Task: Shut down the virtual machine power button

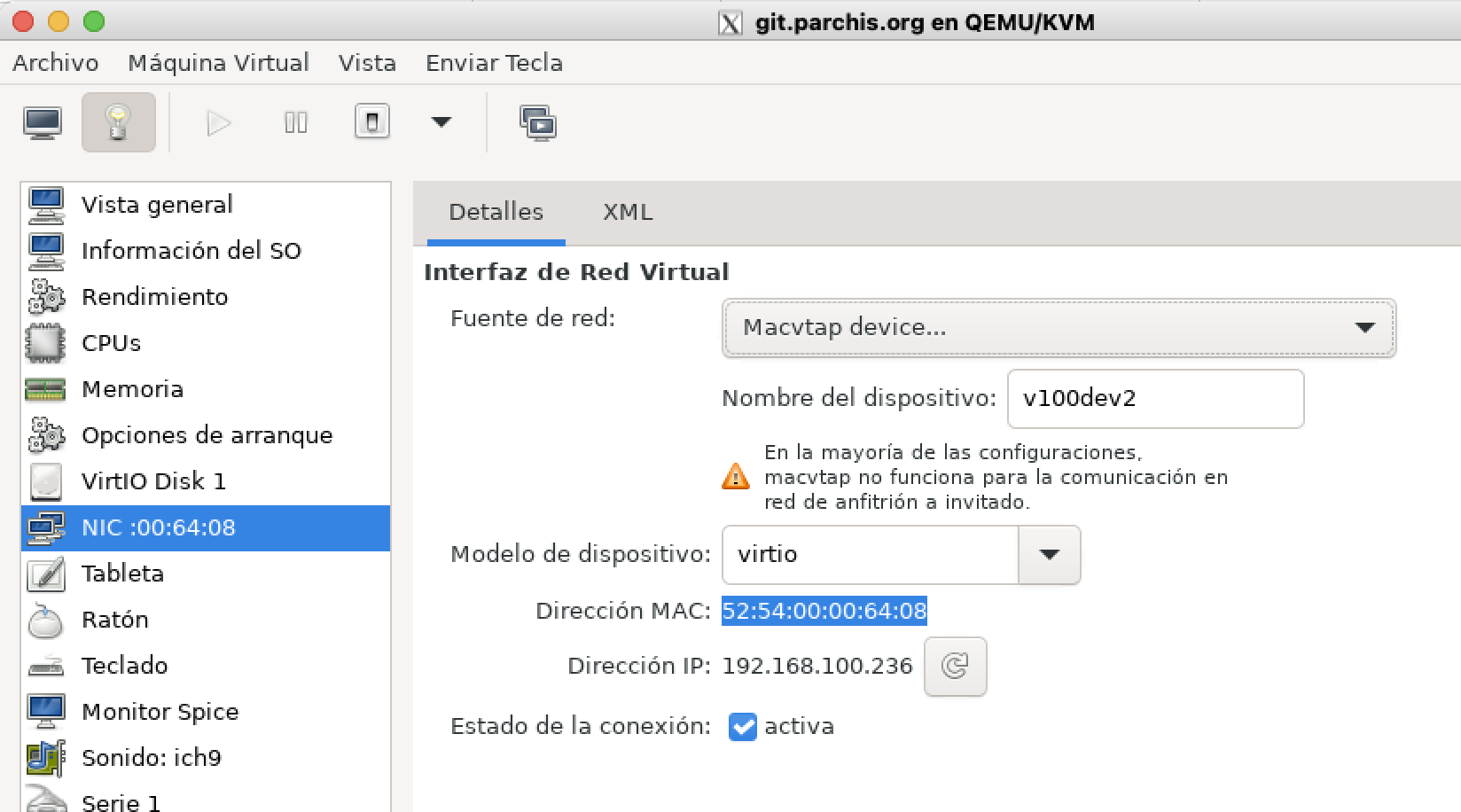Action: pos(372,121)
